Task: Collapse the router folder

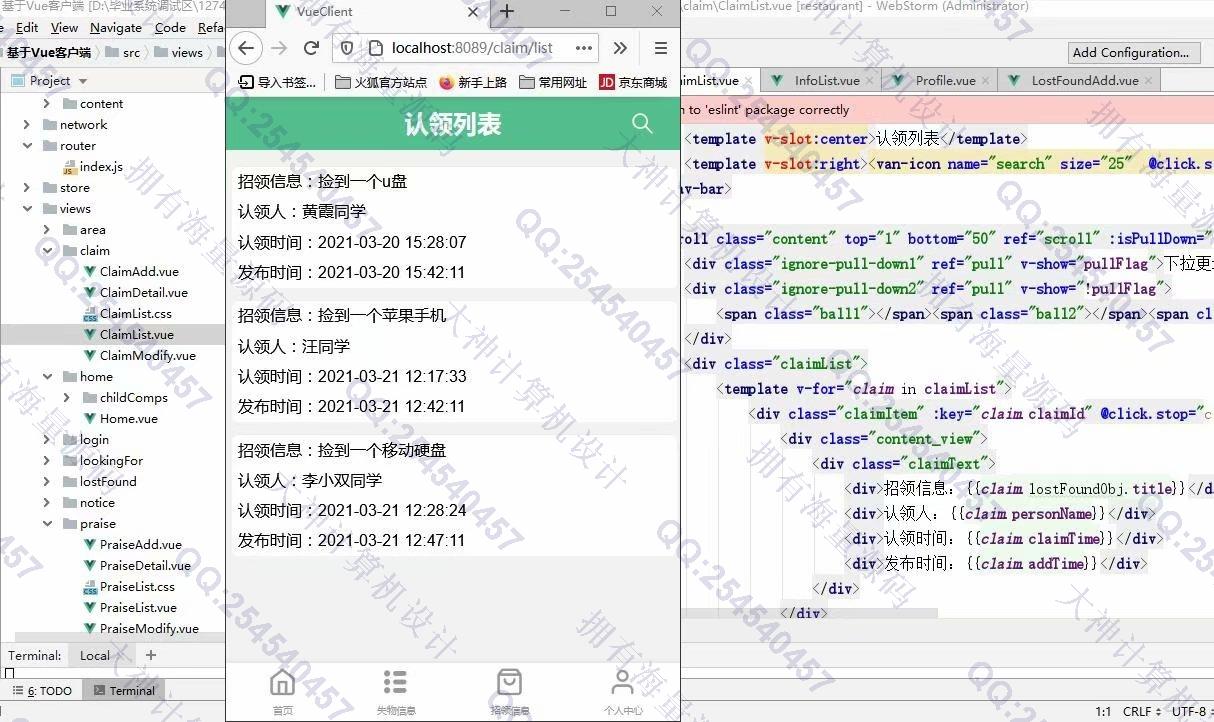Action: (x=26, y=145)
